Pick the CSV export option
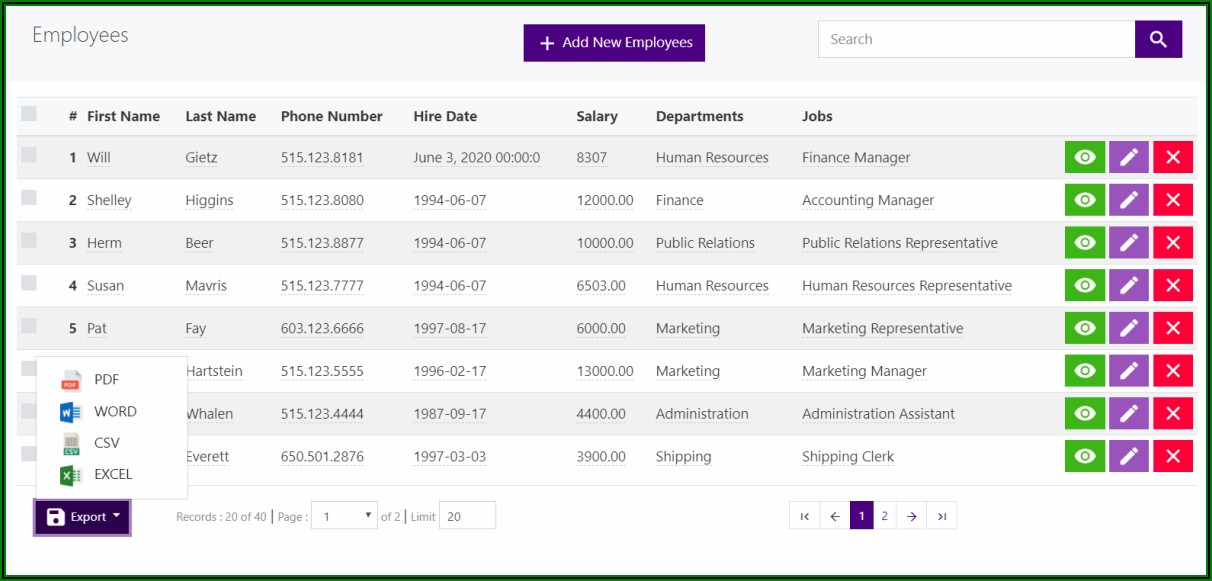The image size is (1212, 581). pyautogui.click(x=105, y=443)
